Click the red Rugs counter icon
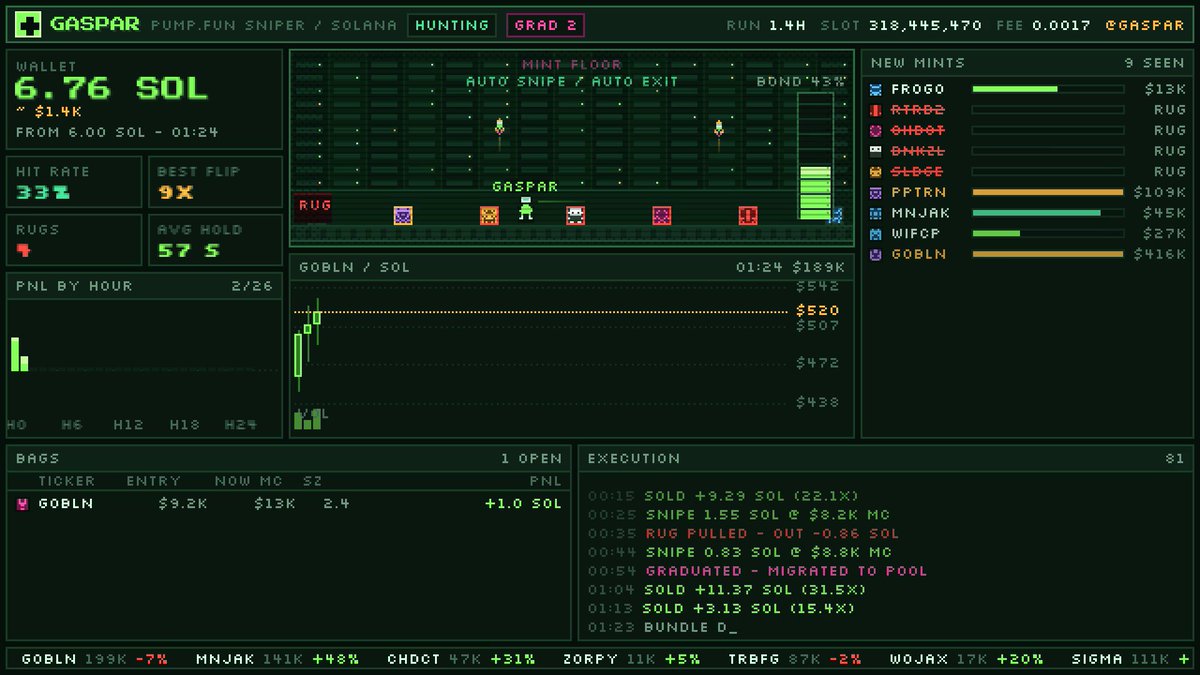Viewport: 1200px width, 675px height. point(23,250)
